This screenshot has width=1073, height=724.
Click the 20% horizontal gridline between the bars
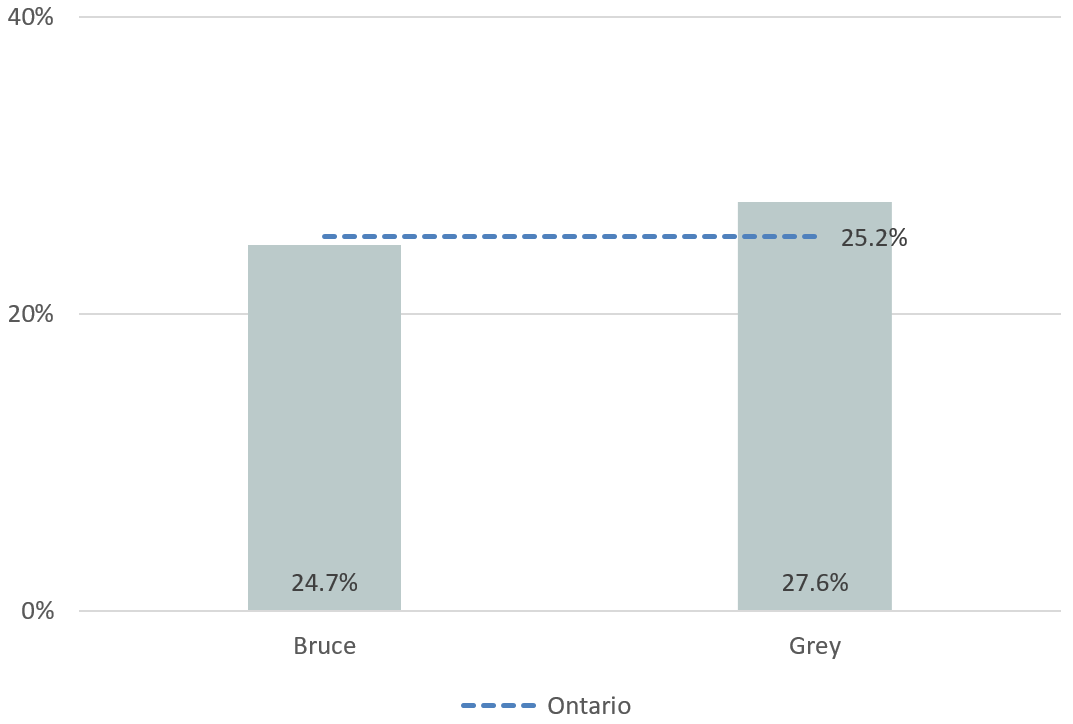point(569,314)
